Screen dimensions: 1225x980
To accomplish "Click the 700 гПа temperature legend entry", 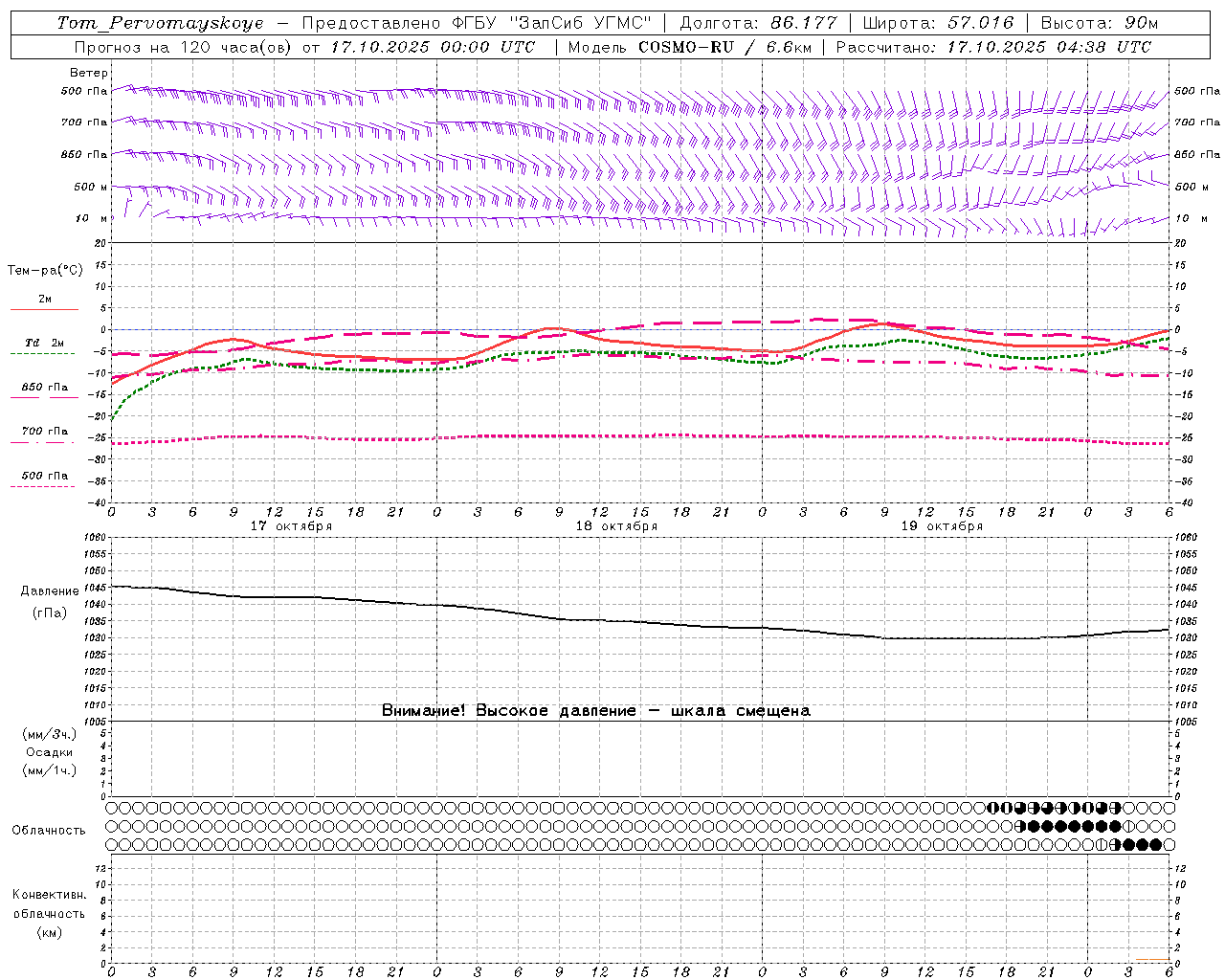I will tap(45, 431).
